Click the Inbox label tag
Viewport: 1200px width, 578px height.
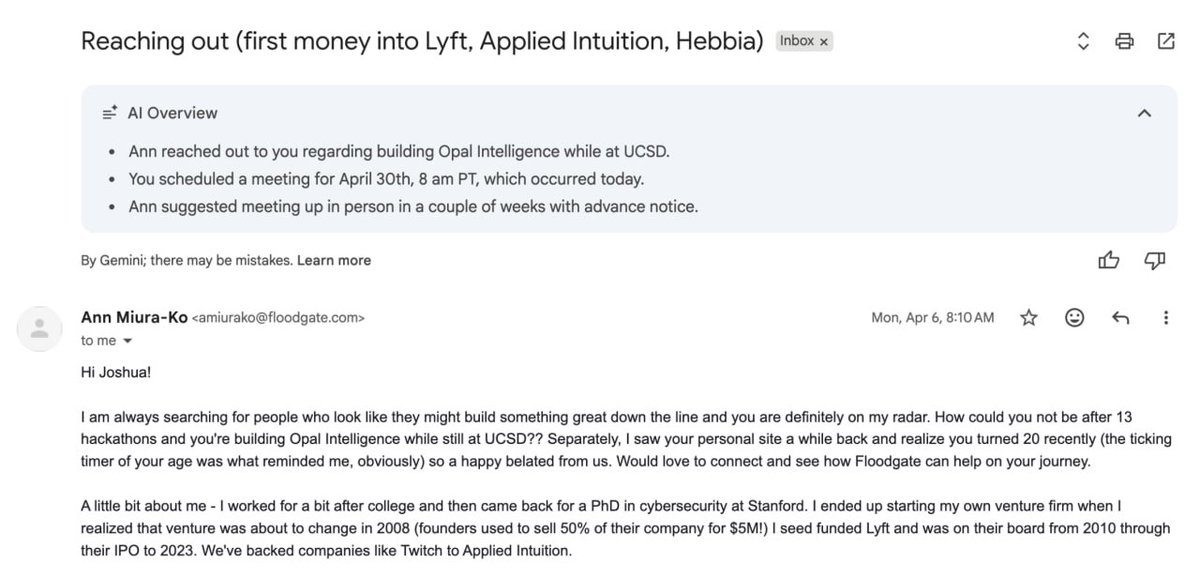point(797,42)
